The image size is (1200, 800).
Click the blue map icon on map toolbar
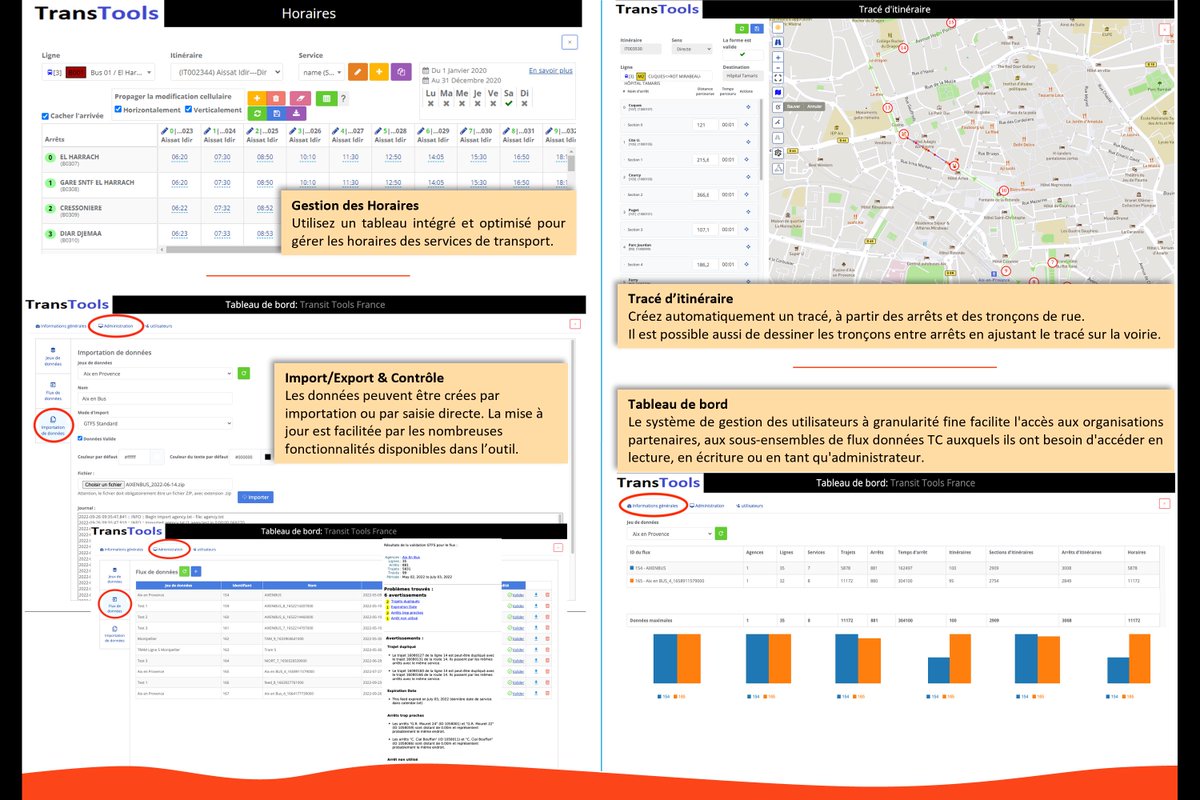[778, 91]
